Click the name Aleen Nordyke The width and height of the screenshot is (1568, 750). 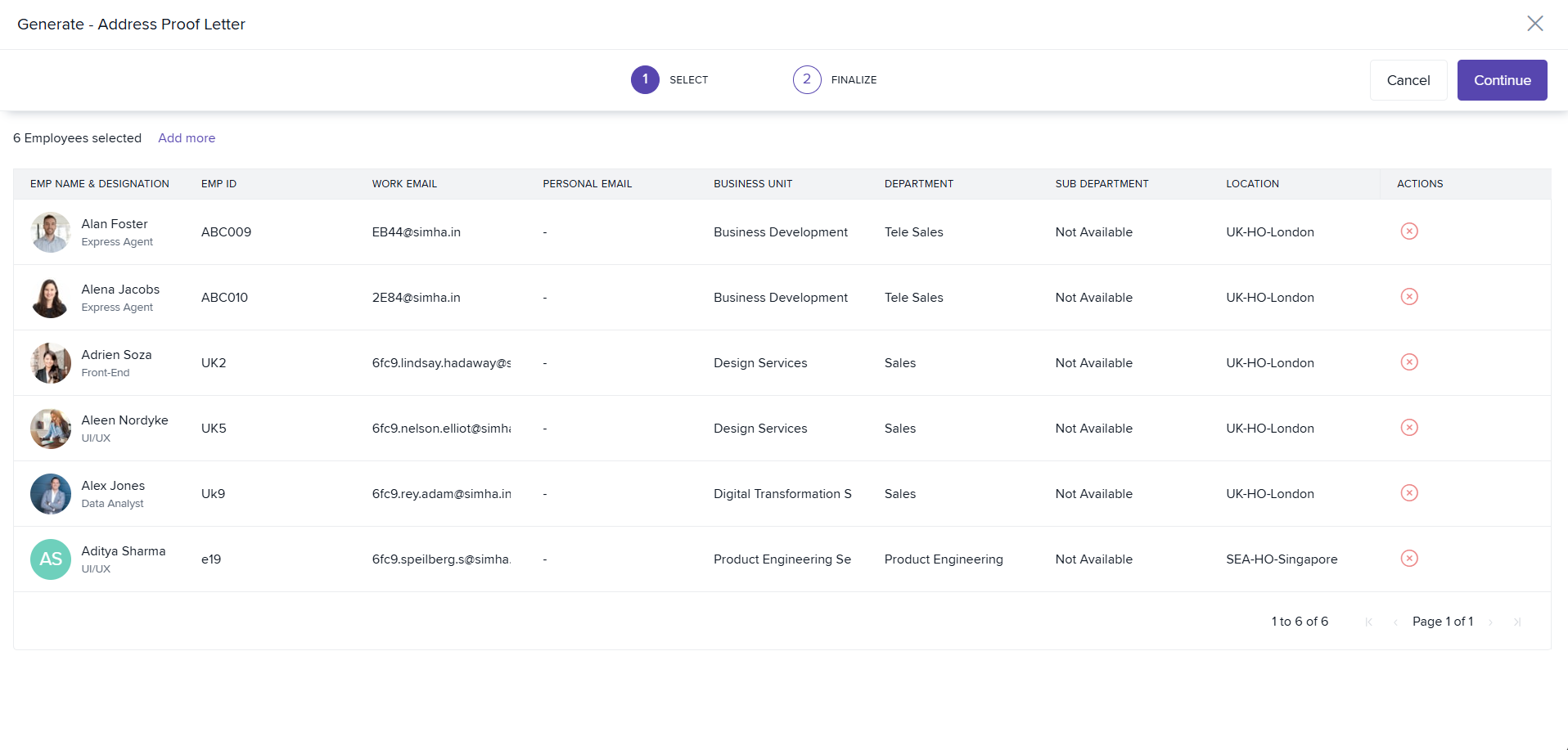(x=124, y=420)
